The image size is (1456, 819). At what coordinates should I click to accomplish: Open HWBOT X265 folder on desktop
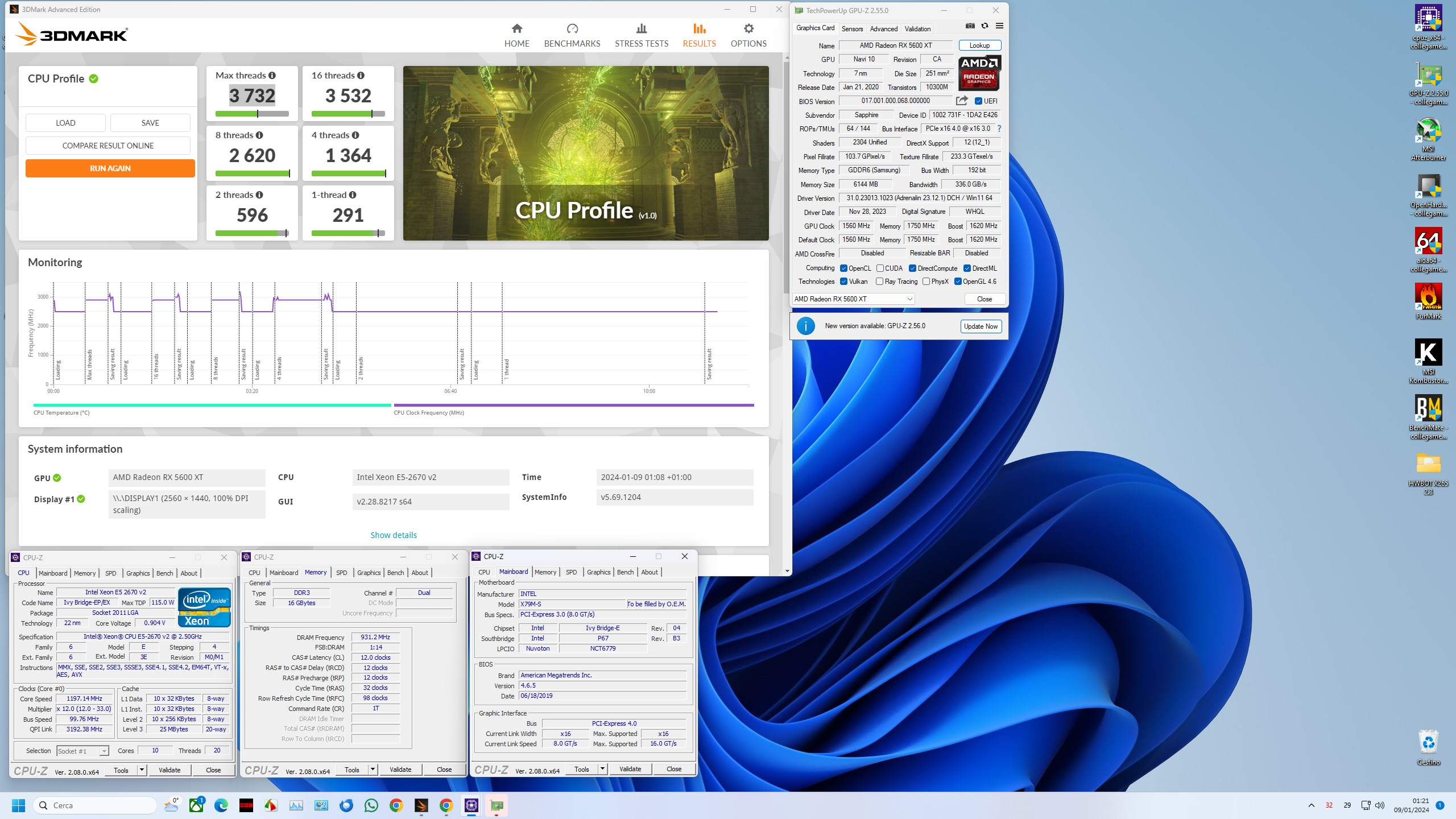pyautogui.click(x=1428, y=473)
